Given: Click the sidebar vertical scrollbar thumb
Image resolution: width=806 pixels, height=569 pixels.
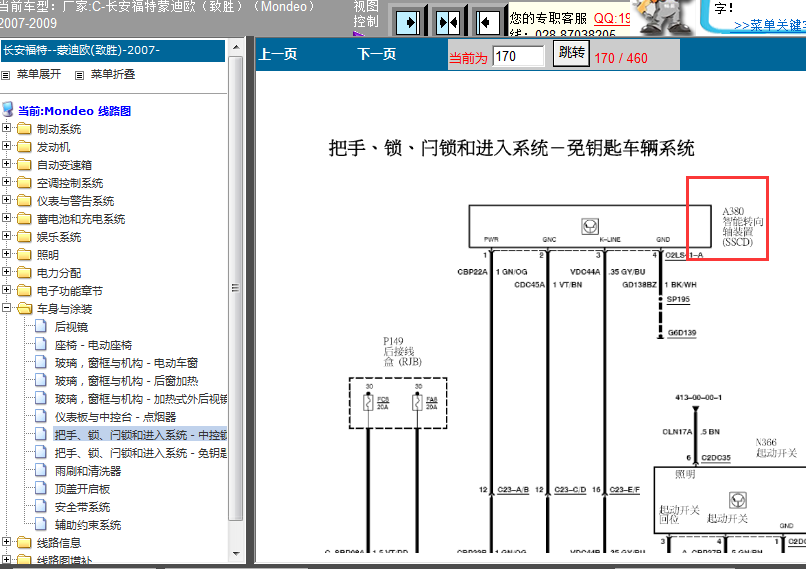Looking at the screenshot, I should click(x=236, y=288).
